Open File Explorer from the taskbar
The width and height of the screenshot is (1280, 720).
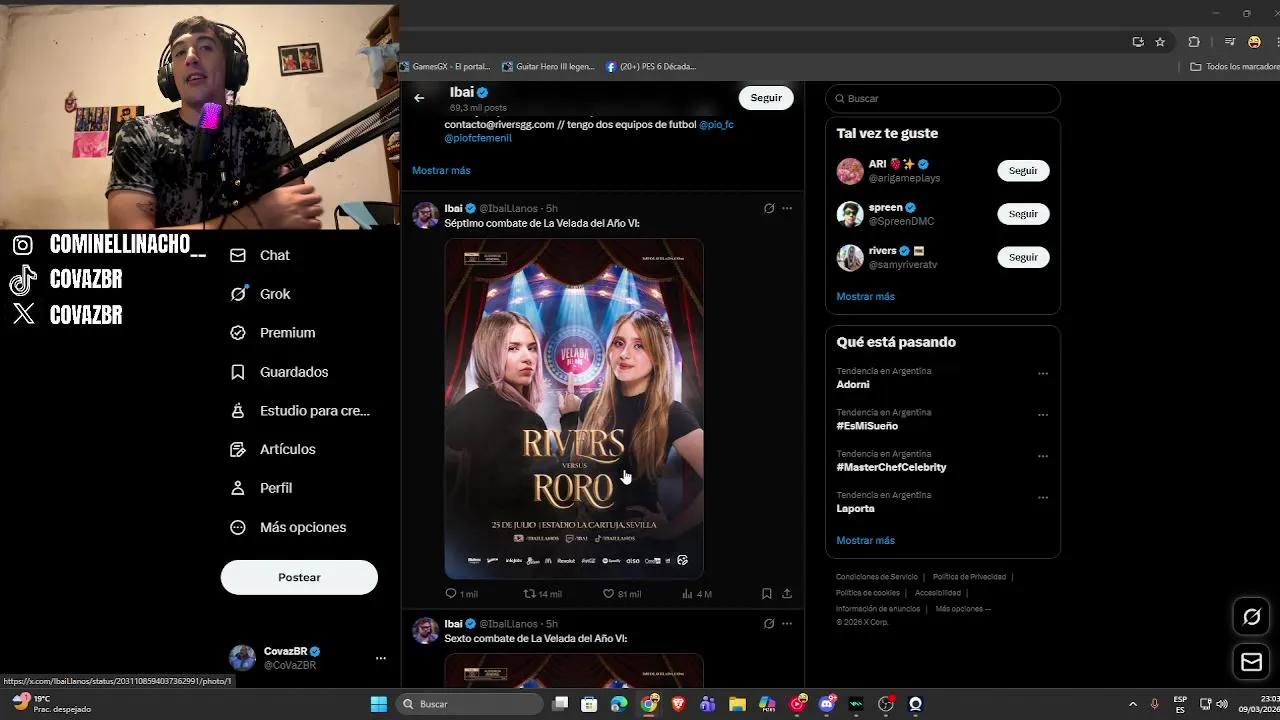737,704
